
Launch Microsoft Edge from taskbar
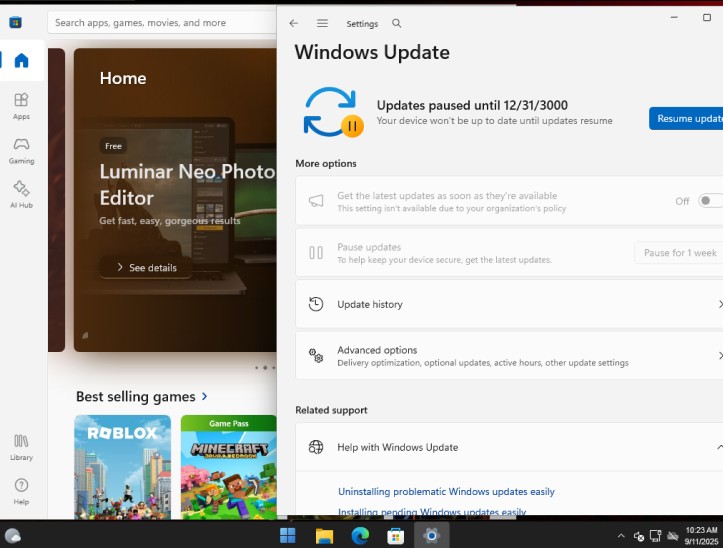click(360, 536)
